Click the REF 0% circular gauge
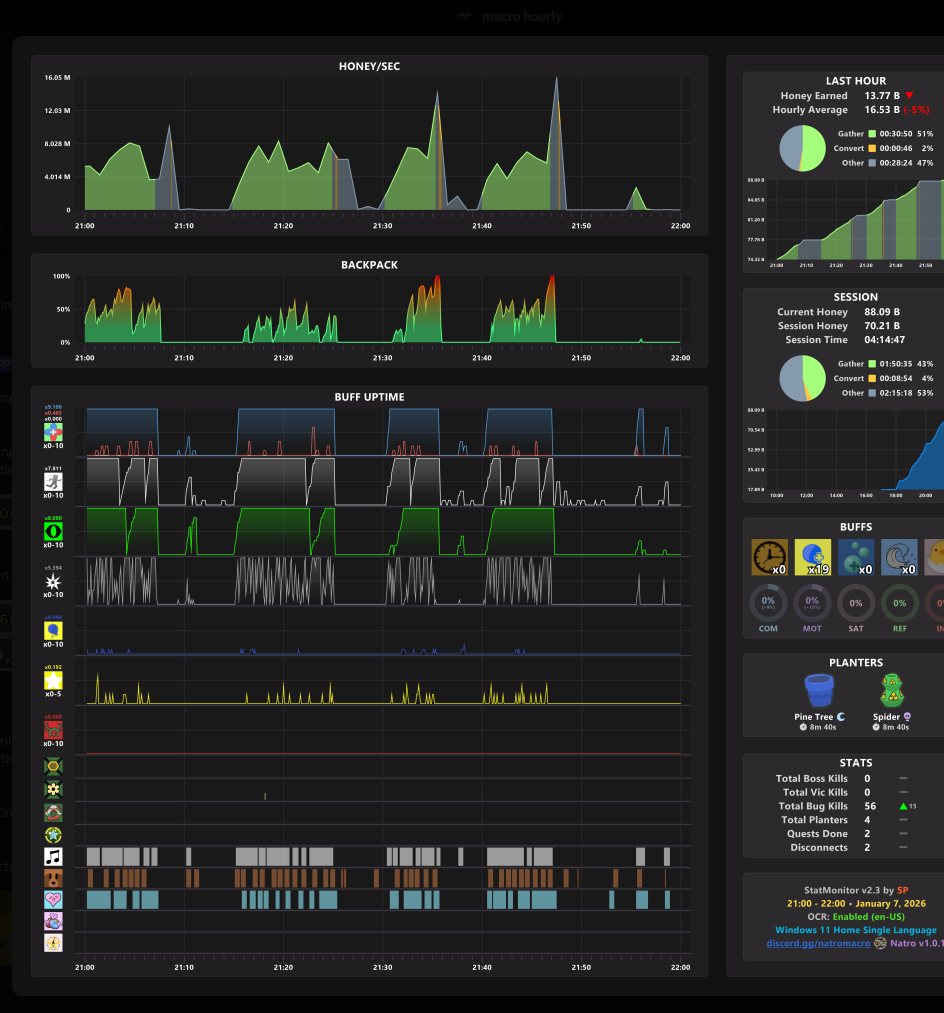 coord(899,603)
